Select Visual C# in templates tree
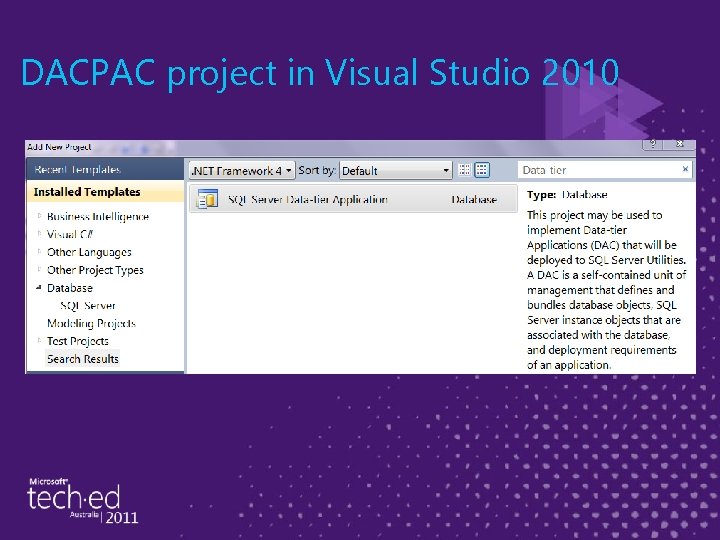This screenshot has width=720, height=540. click(70, 234)
